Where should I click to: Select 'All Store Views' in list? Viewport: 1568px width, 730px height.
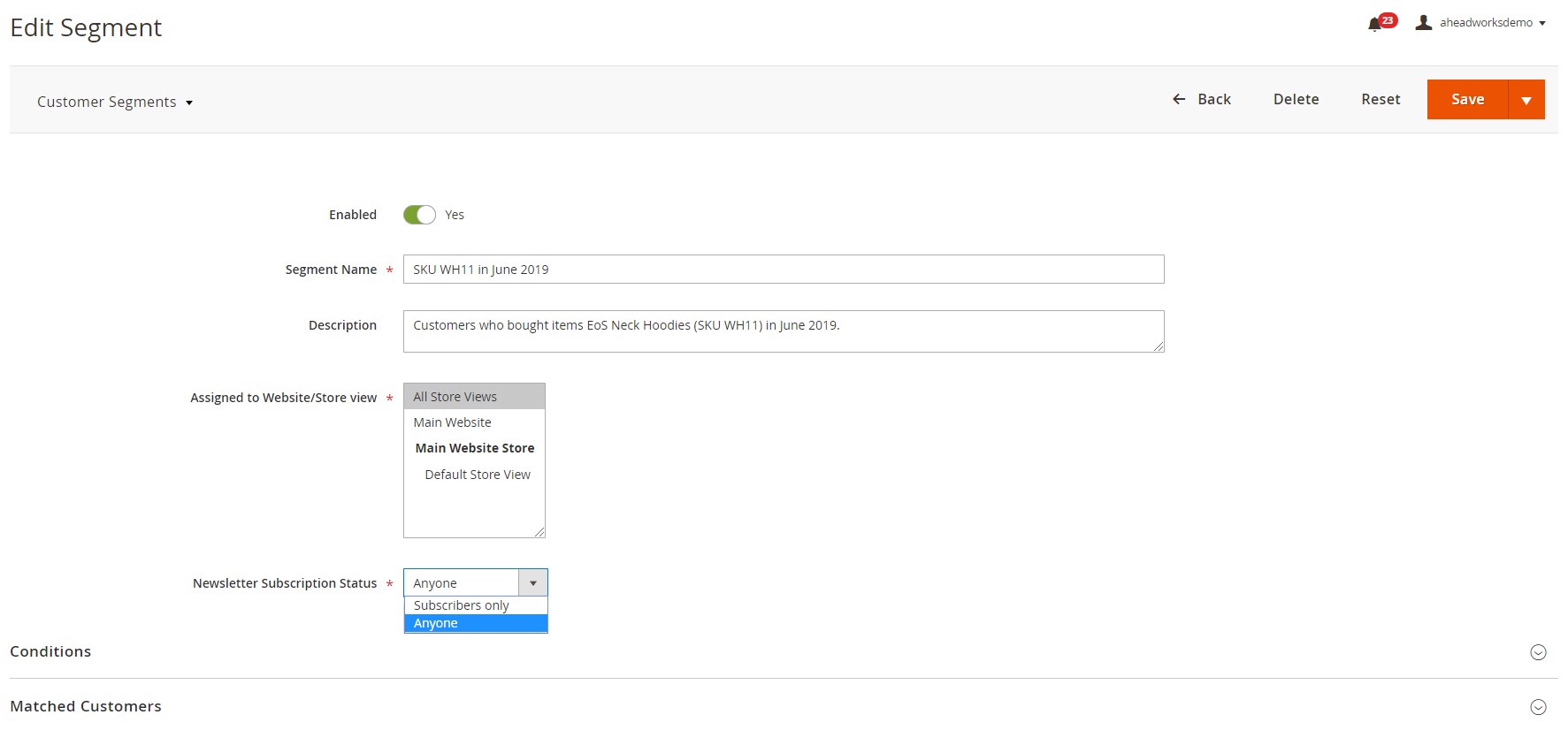click(455, 397)
